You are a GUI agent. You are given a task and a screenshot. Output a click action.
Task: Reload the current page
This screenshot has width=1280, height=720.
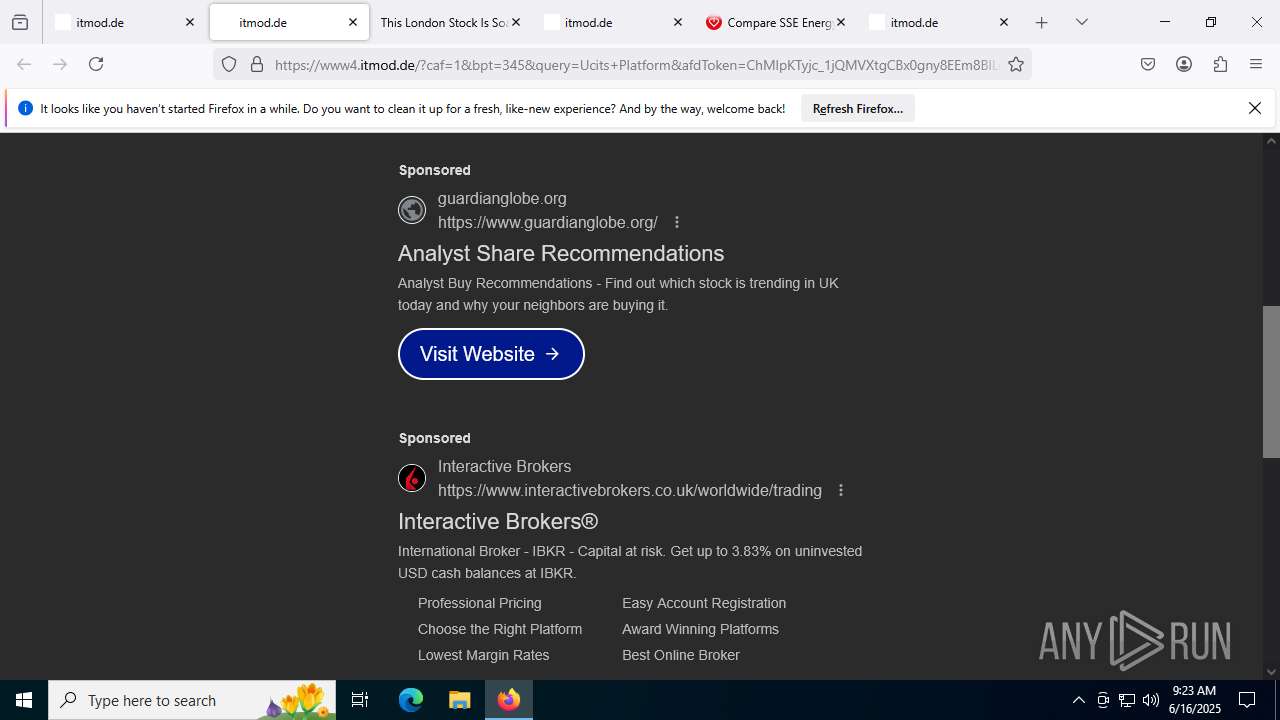pos(96,64)
